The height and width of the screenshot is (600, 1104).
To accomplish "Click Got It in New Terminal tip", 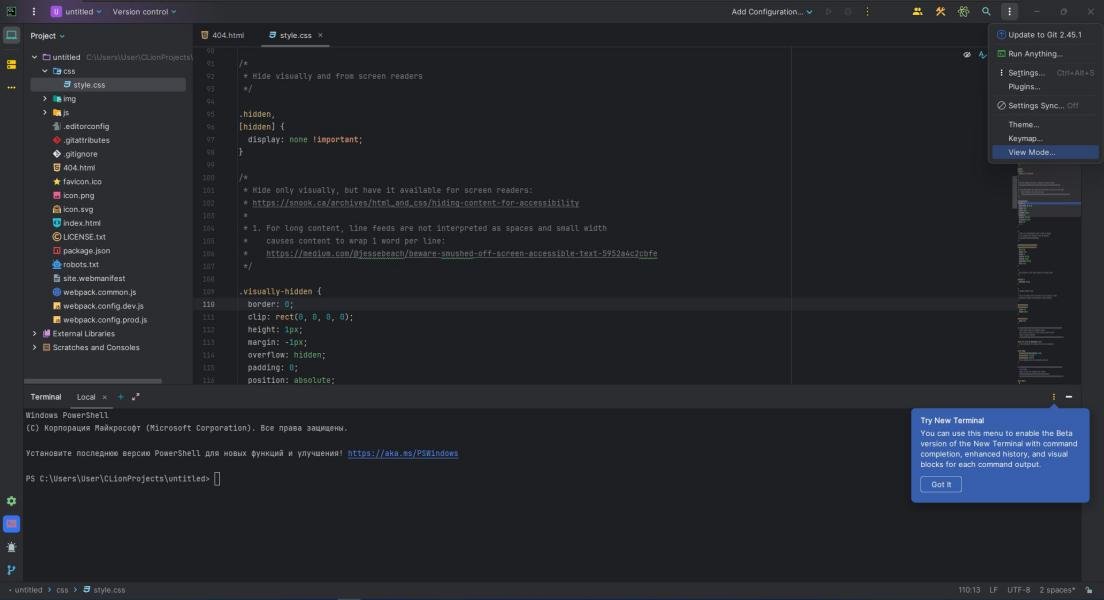I will pyautogui.click(x=941, y=484).
